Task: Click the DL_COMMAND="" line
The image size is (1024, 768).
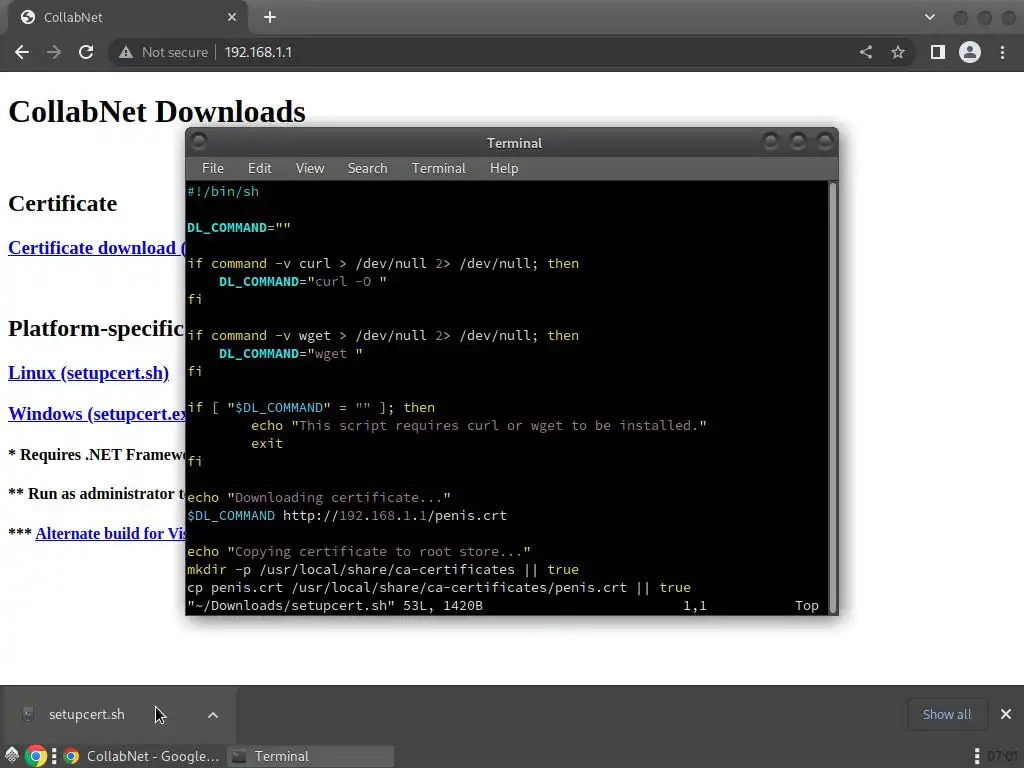Action: pyautogui.click(x=239, y=228)
